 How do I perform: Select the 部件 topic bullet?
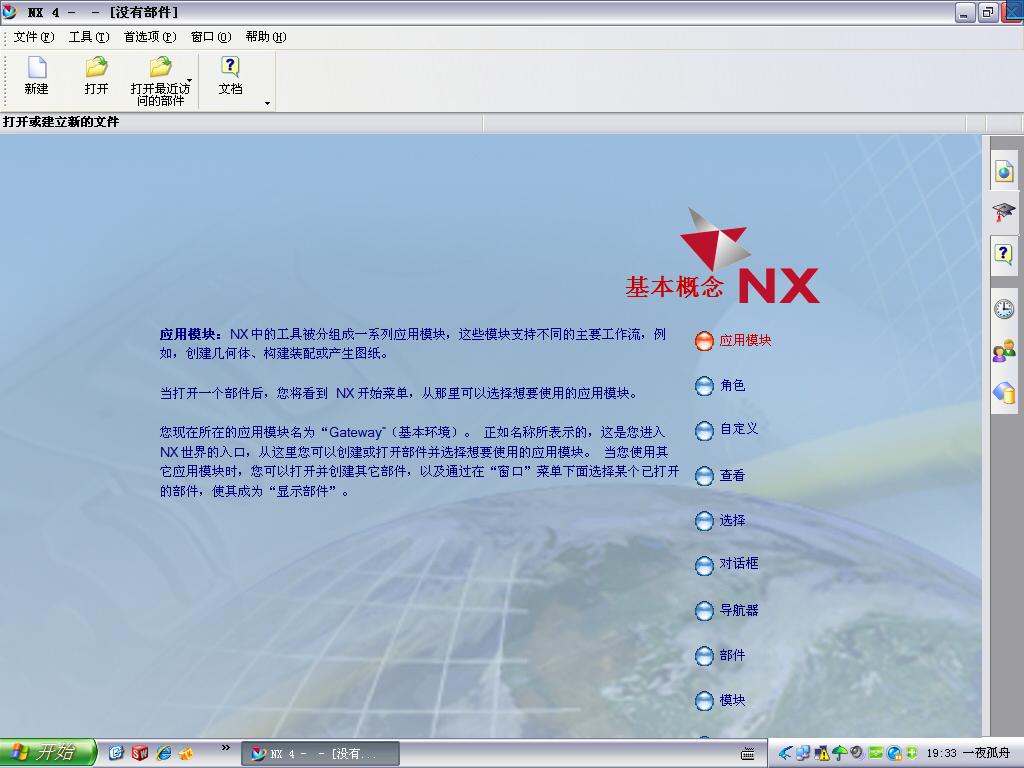tap(704, 656)
